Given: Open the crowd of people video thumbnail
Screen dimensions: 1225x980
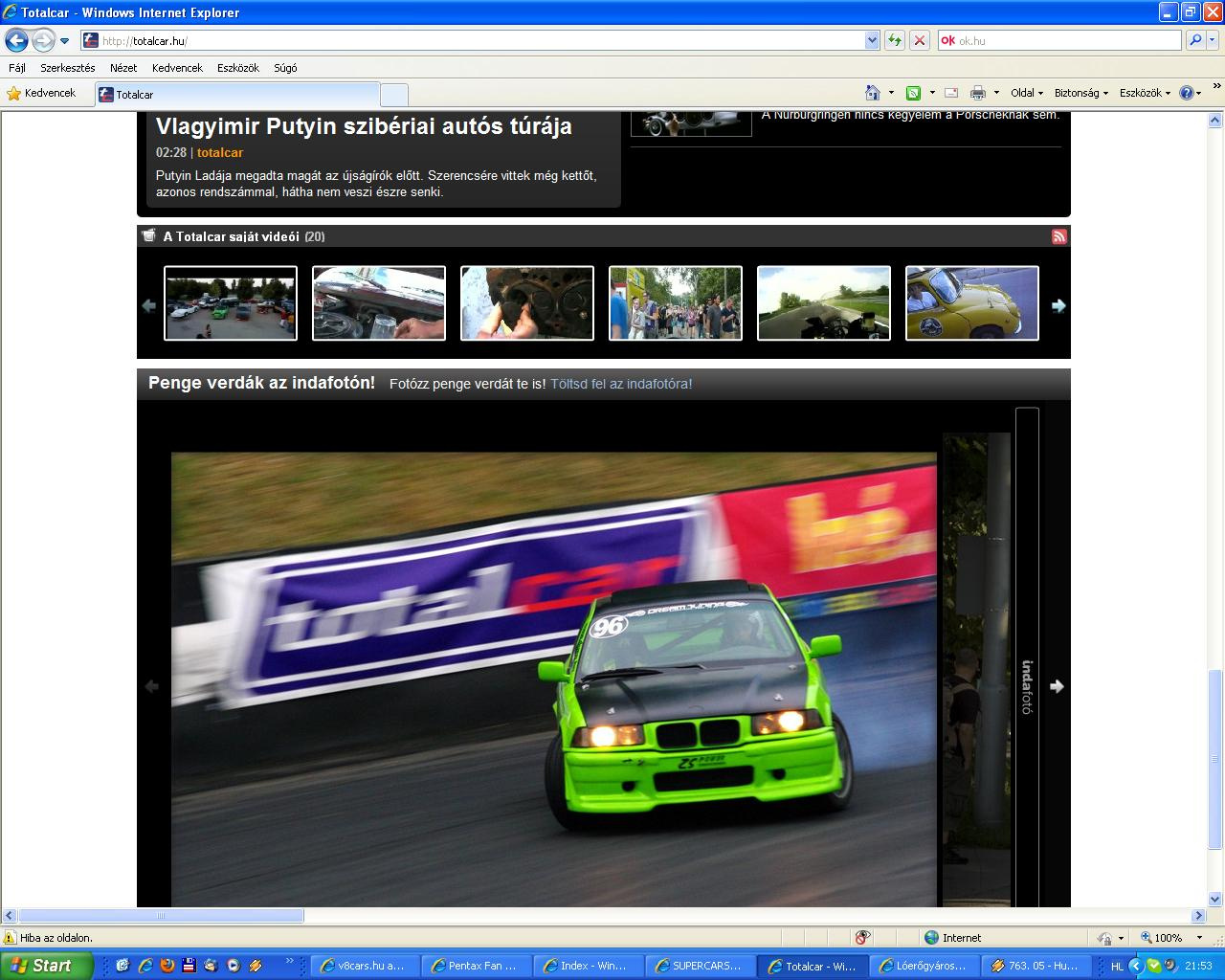Looking at the screenshot, I should pyautogui.click(x=676, y=303).
